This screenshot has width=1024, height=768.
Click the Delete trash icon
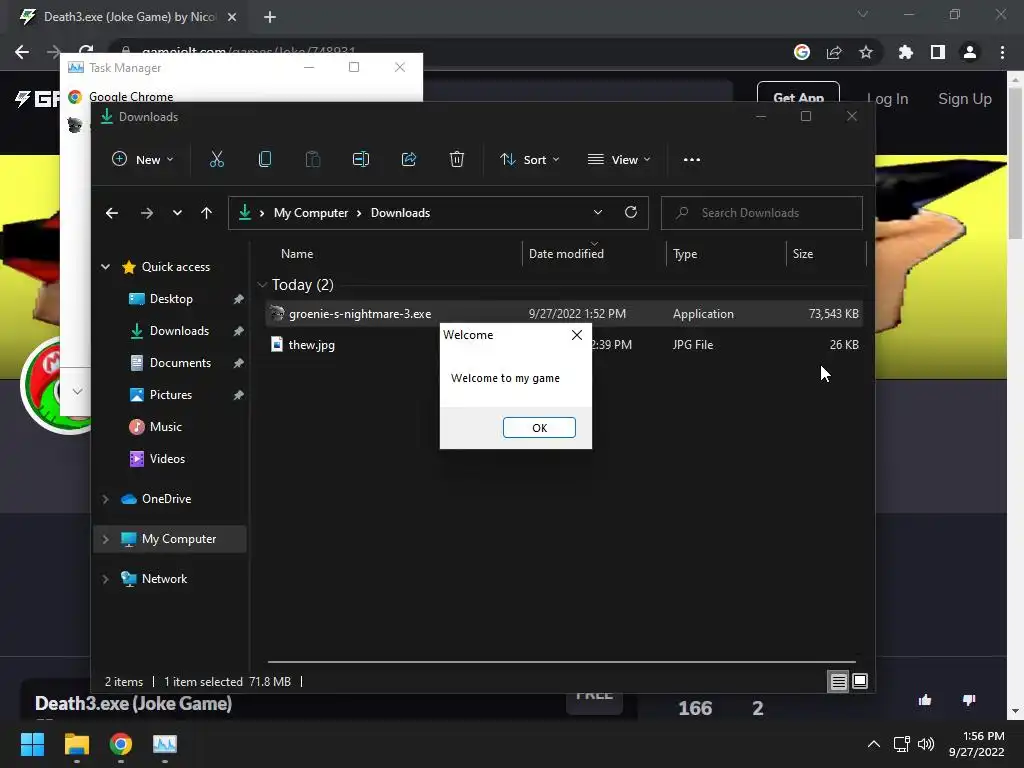[x=456, y=159]
